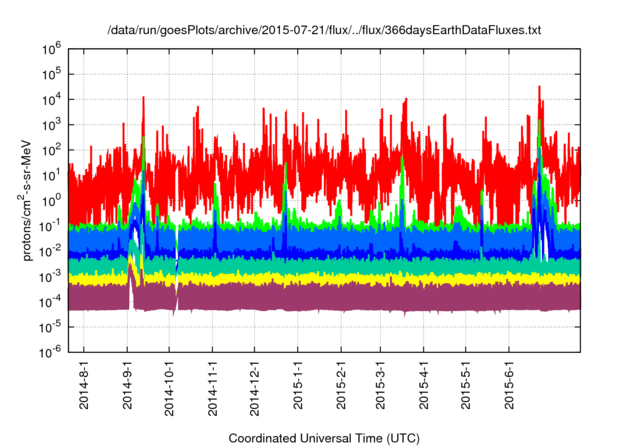This screenshot has height=448, width=640.
Task: Pick the 2014-11-1 date tick label
Action: [212, 388]
